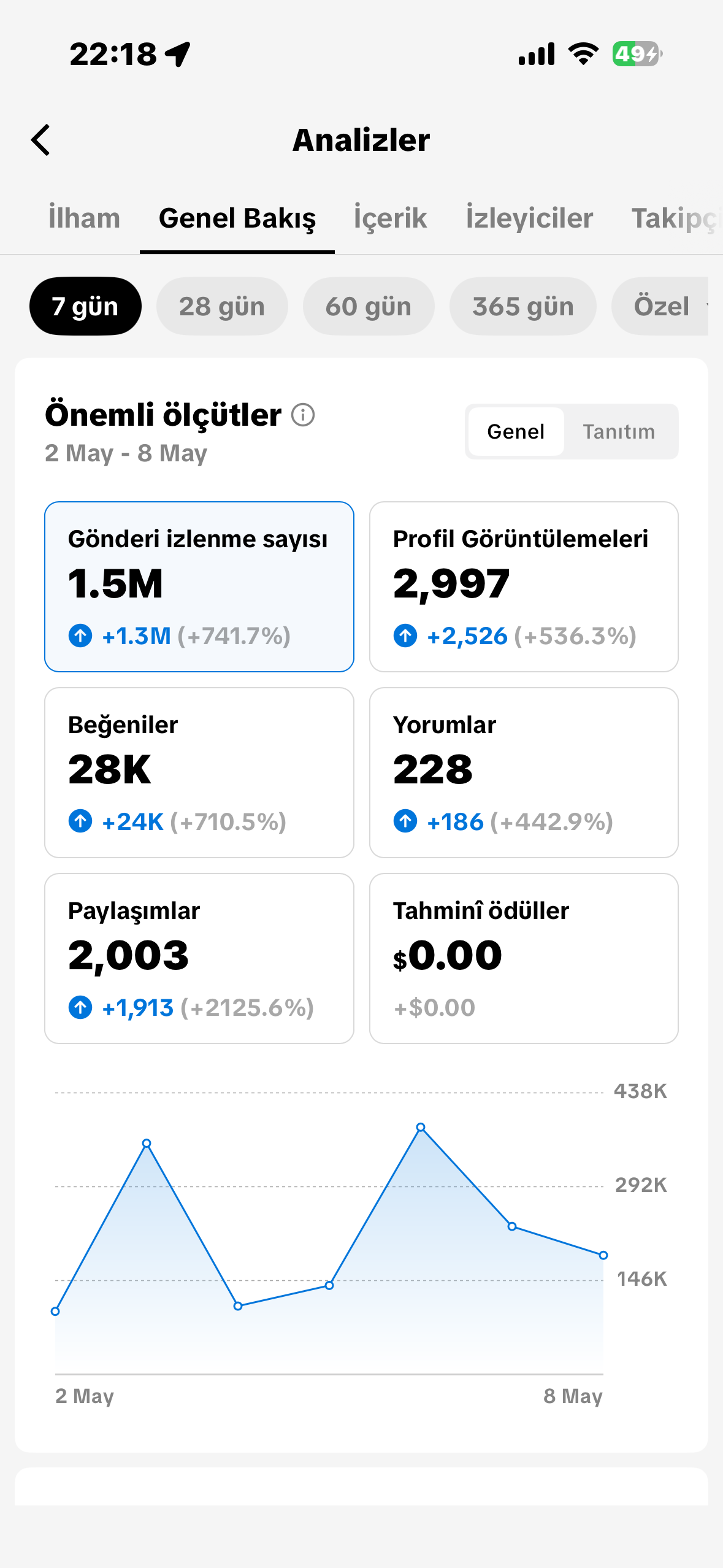Switch toggle to Tanıtım
Image resolution: width=723 pixels, height=1568 pixels.
coord(619,431)
